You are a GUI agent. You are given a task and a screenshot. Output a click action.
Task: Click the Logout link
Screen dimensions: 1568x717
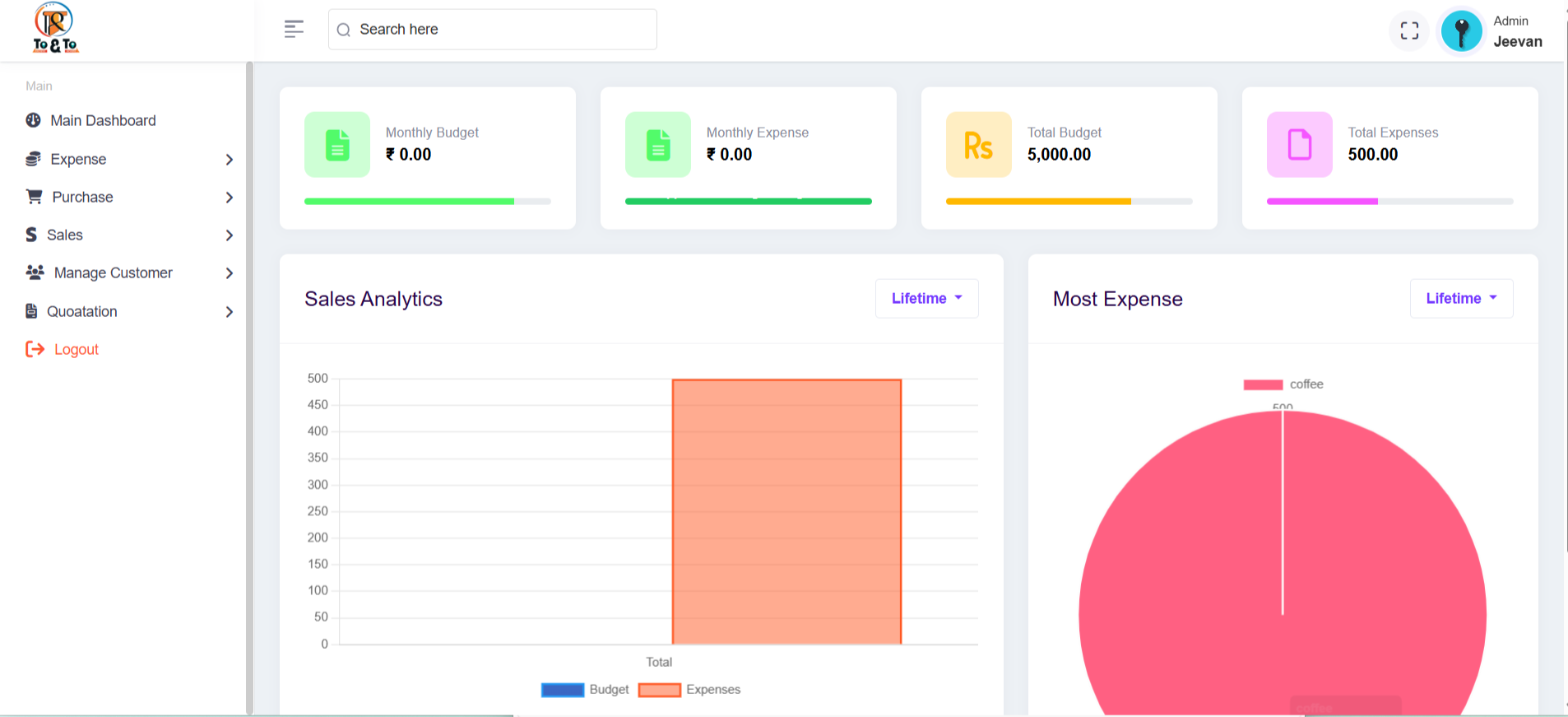(x=76, y=350)
